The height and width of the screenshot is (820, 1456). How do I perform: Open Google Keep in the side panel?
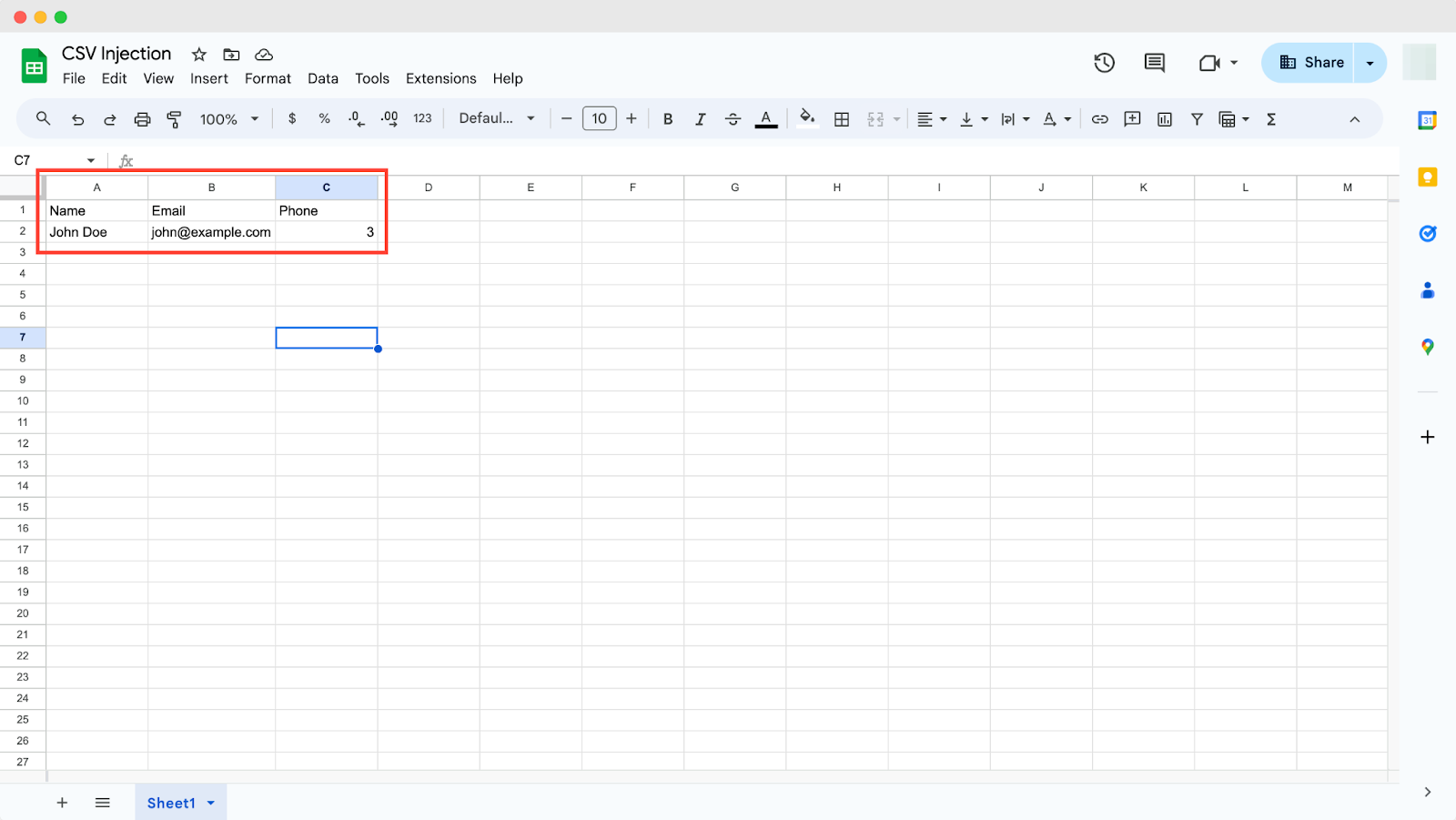click(x=1427, y=177)
